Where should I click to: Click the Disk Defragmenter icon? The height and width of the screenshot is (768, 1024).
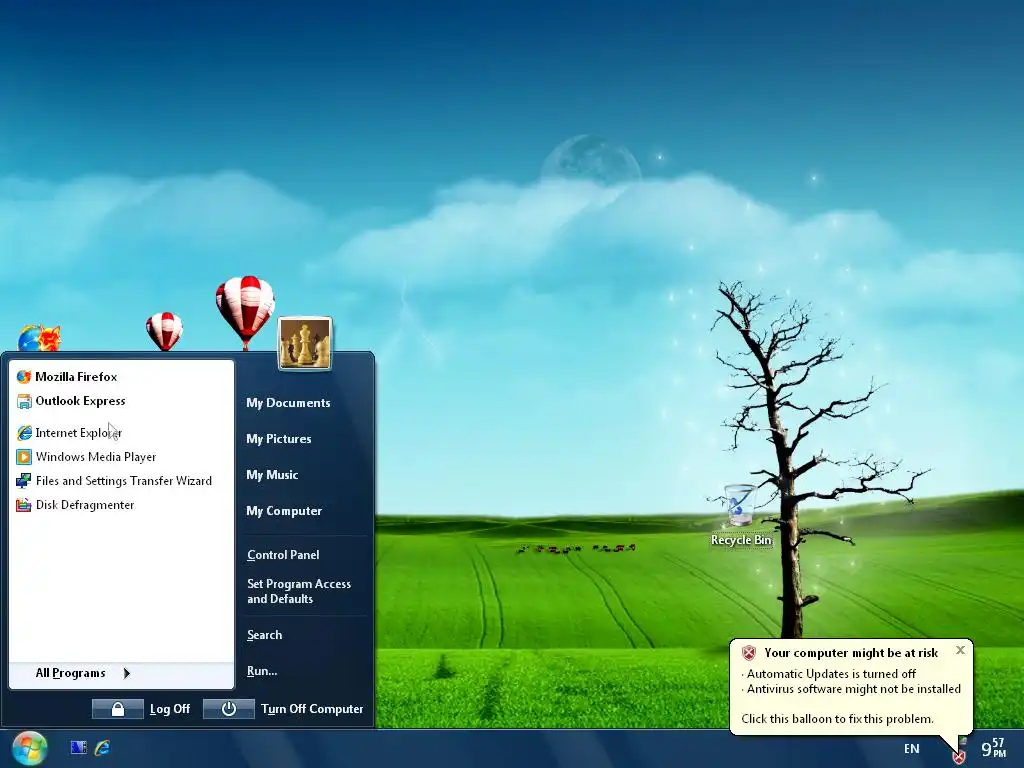24,505
